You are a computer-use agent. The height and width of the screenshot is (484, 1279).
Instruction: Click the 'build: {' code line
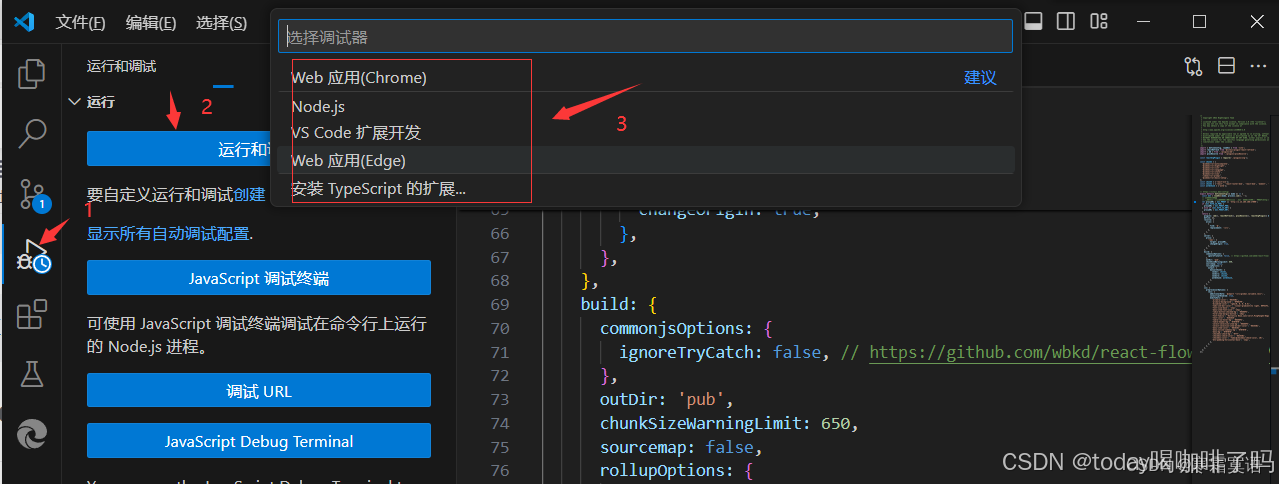point(617,304)
